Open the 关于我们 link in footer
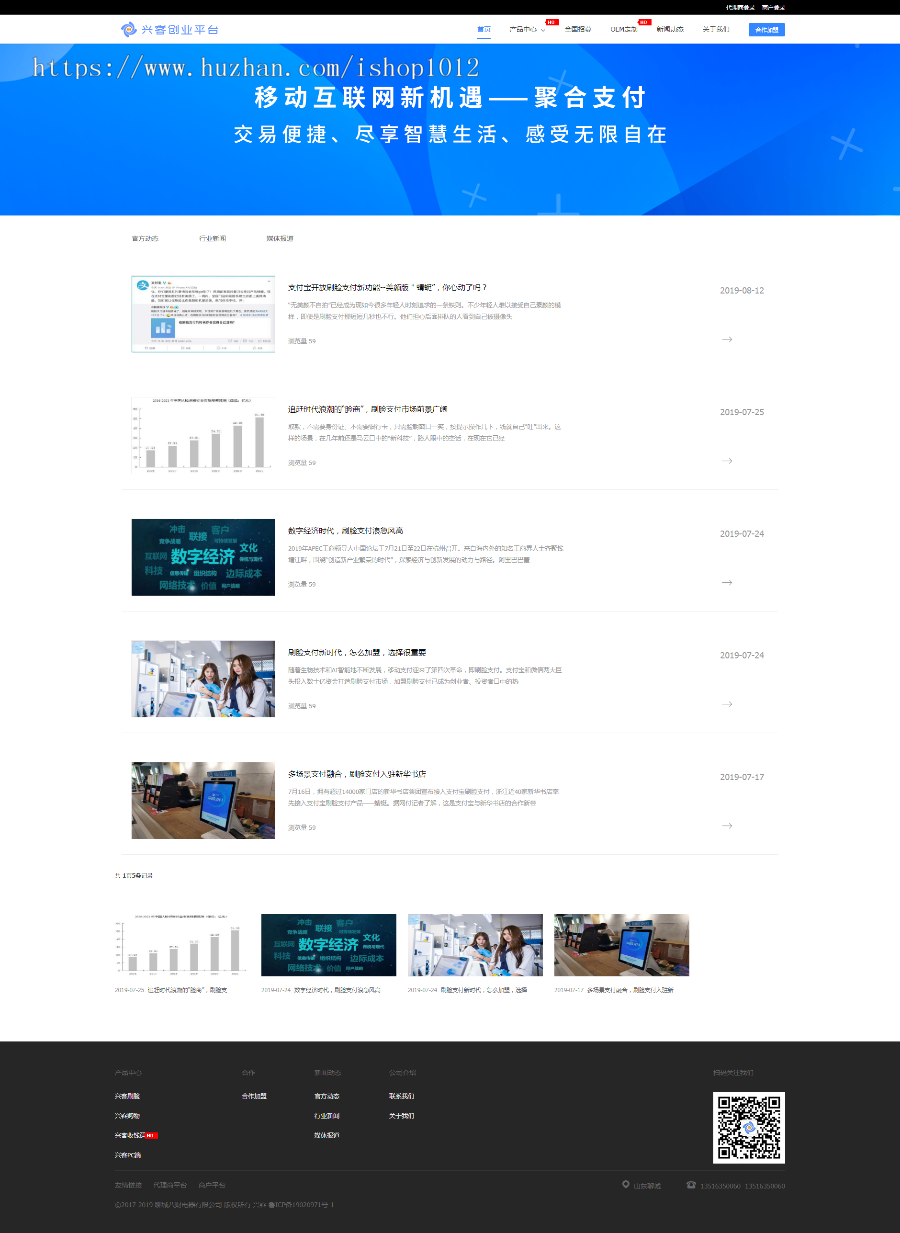 point(401,1115)
